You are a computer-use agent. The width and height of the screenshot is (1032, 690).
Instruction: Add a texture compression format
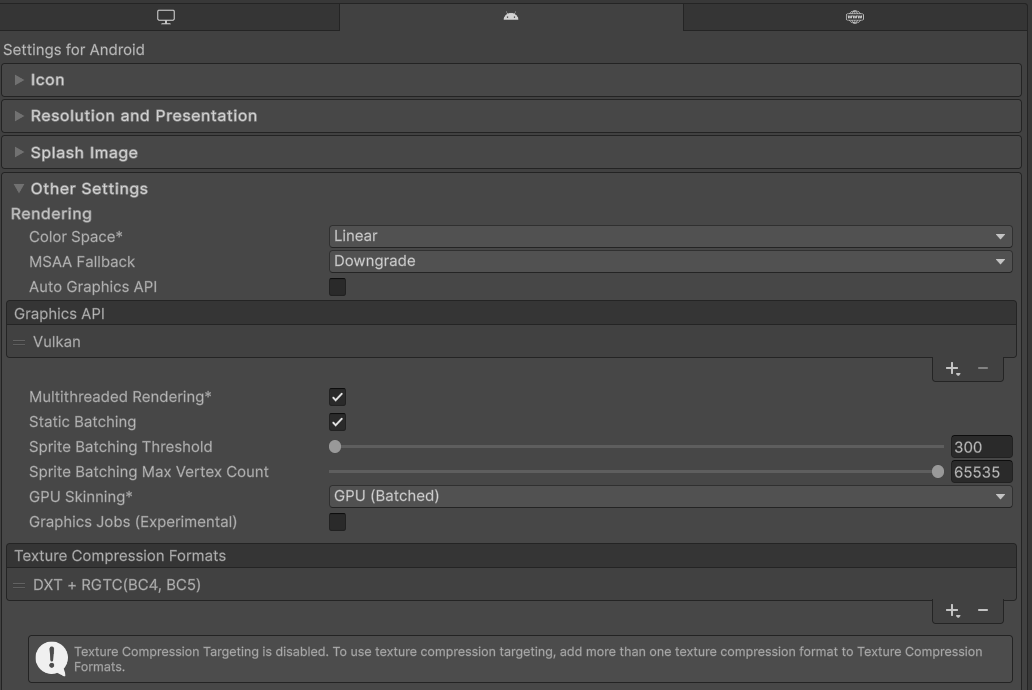point(952,611)
